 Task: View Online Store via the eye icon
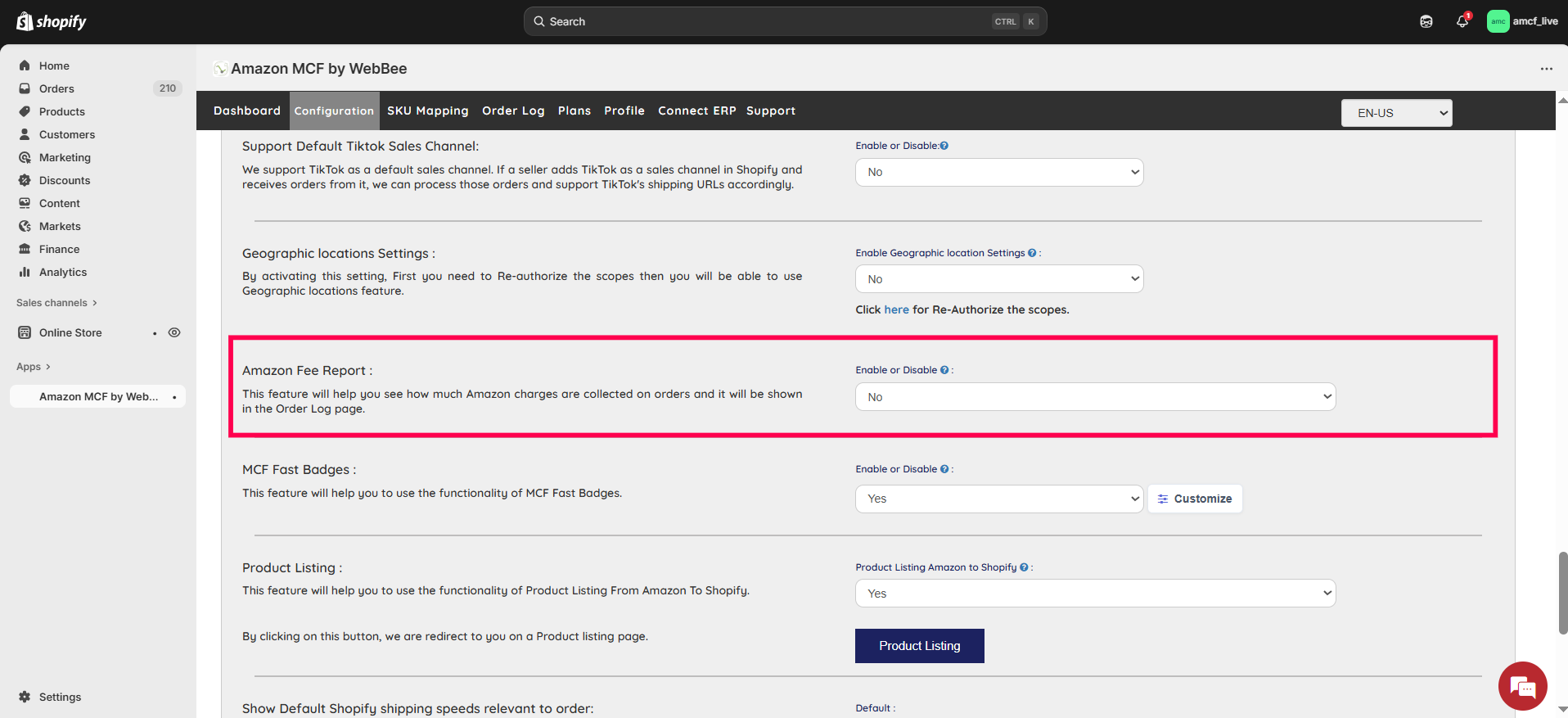[x=174, y=332]
